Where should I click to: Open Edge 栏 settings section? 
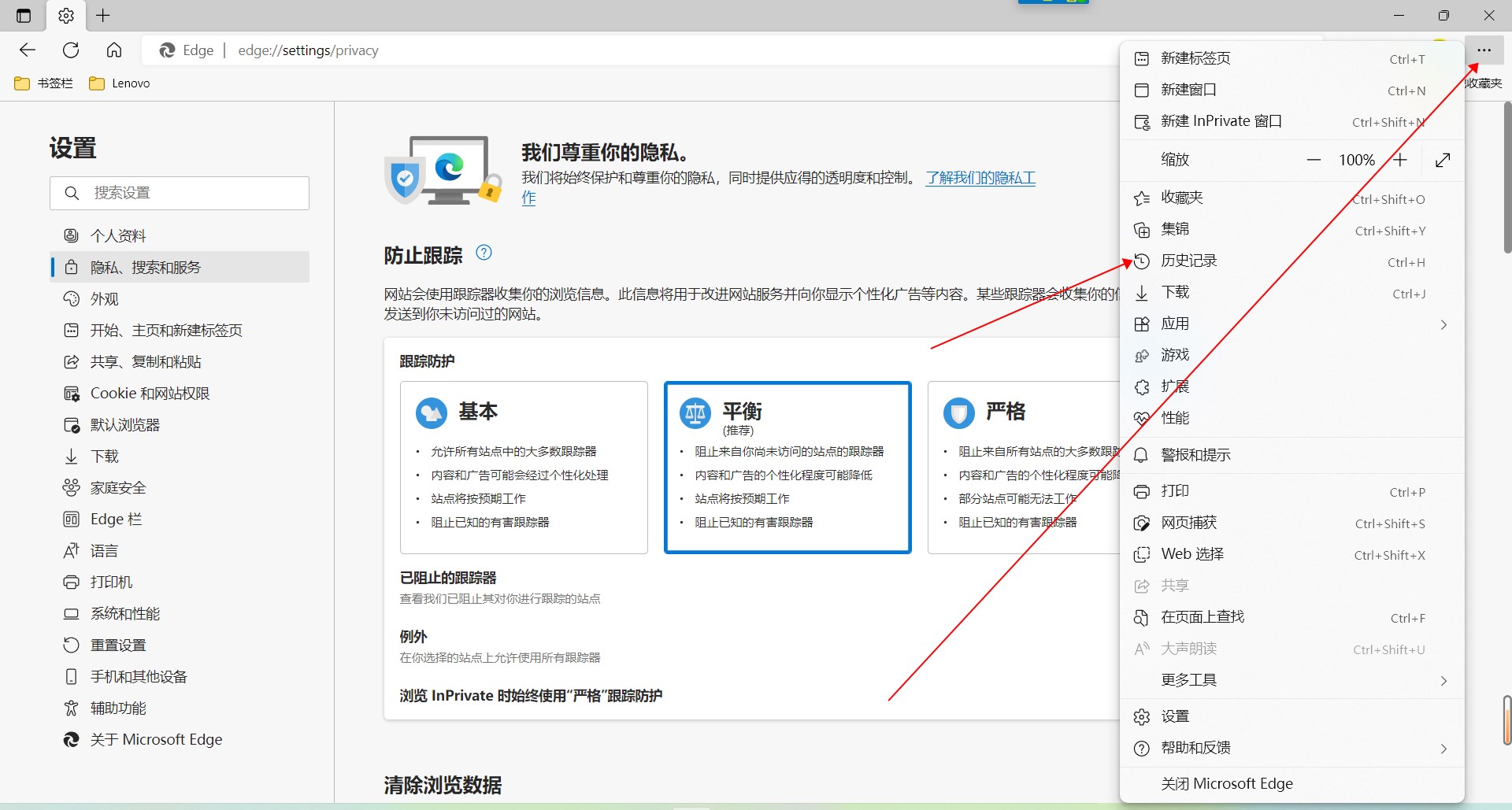180,519
